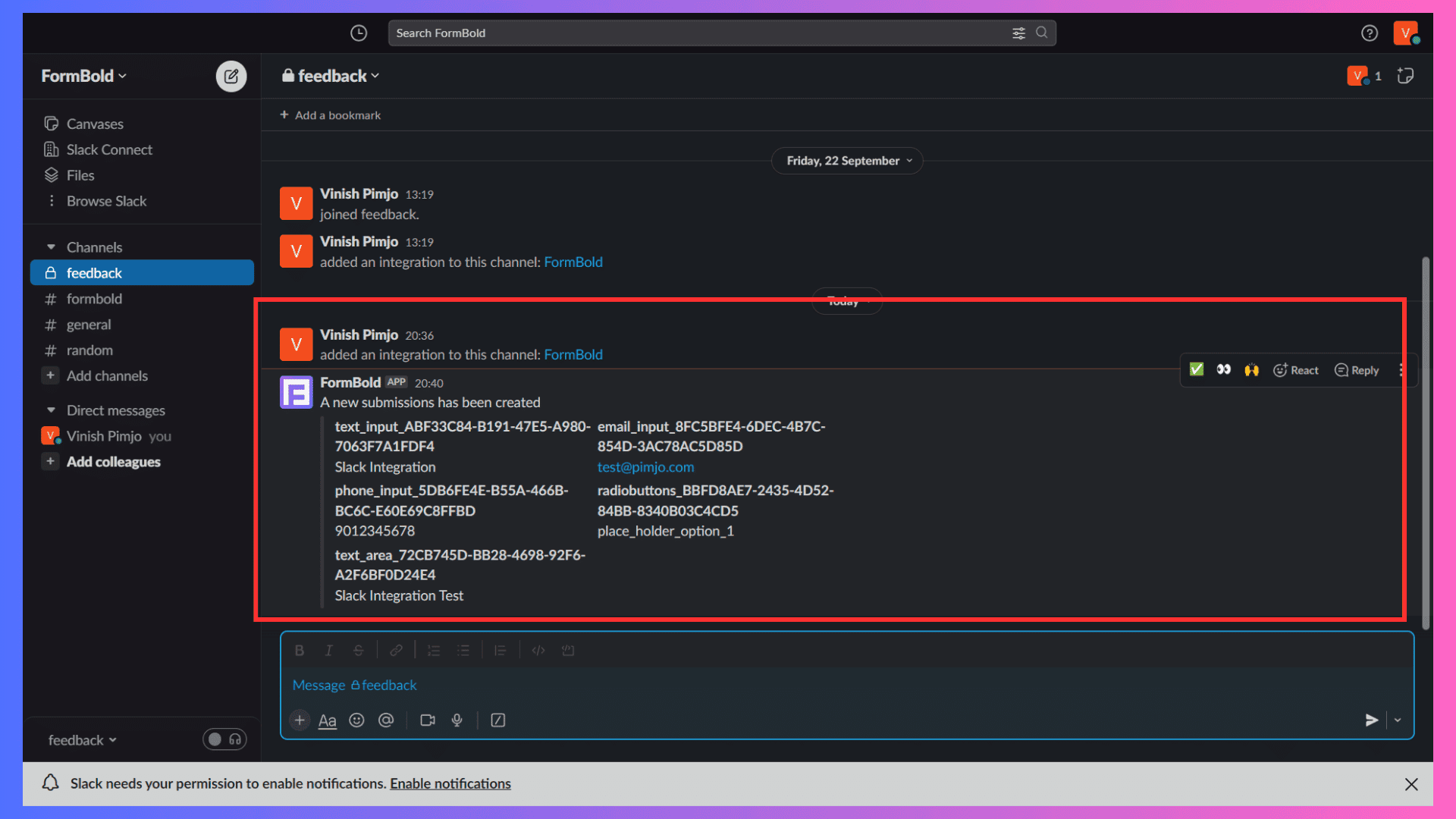The image size is (1456, 819).
Task: Click the Reply button on message
Action: coord(1357,370)
